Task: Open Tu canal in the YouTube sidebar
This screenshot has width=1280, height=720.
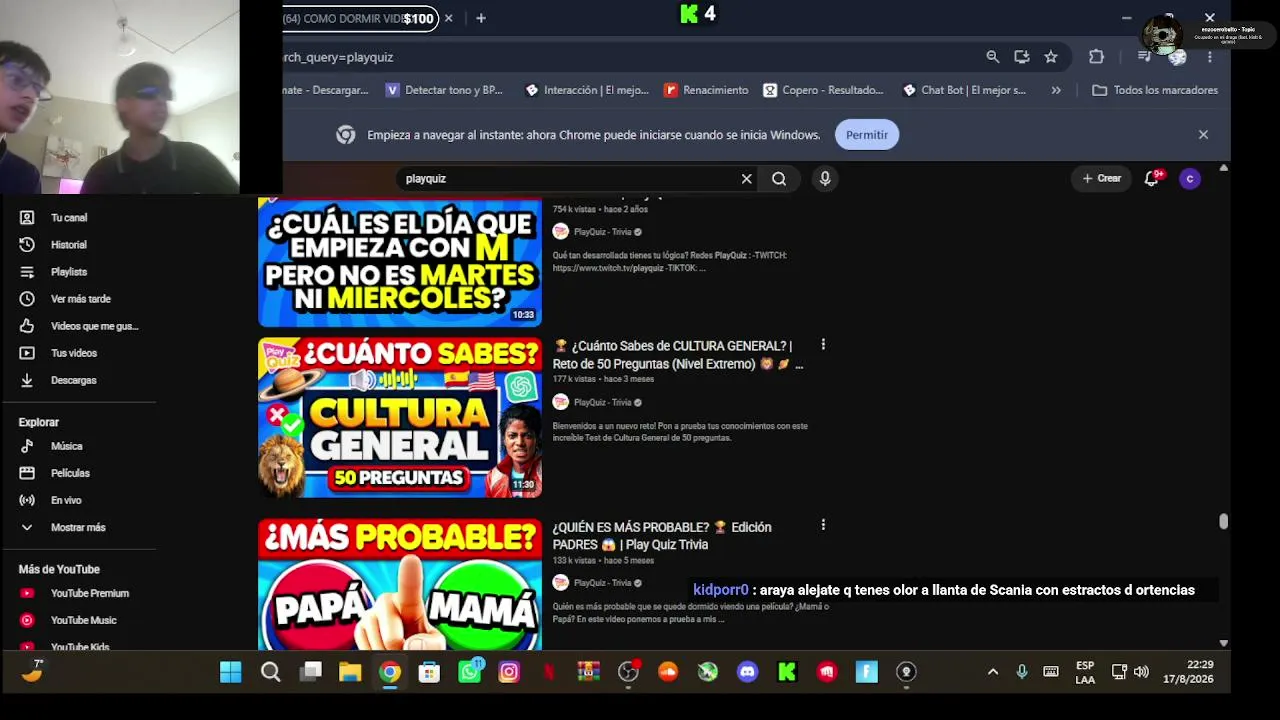Action: click(x=68, y=217)
